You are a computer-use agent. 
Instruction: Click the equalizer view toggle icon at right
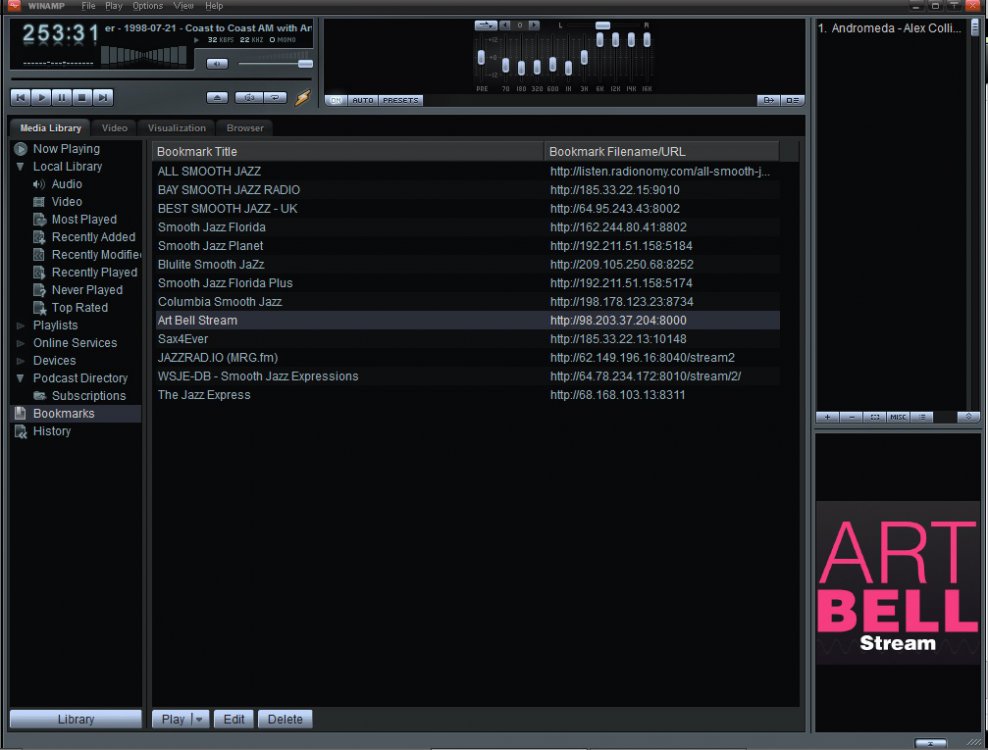click(792, 100)
